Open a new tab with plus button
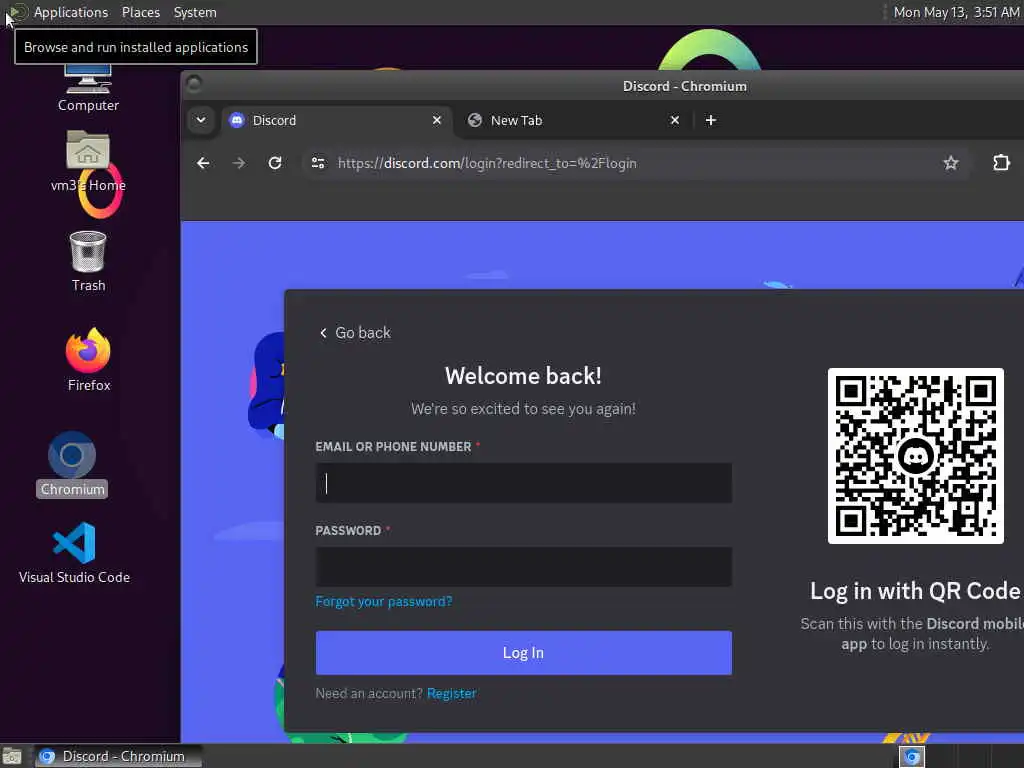The image size is (1024, 768). (711, 120)
